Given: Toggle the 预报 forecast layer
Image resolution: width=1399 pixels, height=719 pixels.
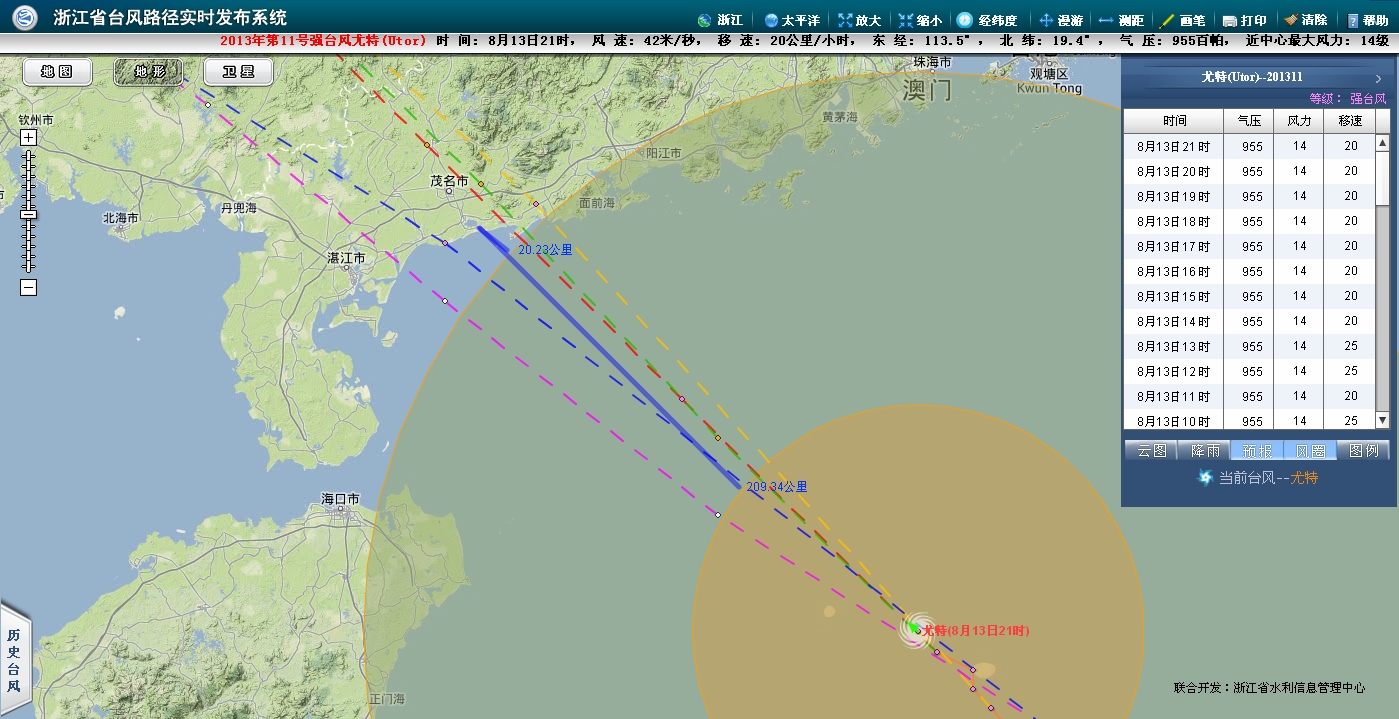Looking at the screenshot, I should 1257,451.
